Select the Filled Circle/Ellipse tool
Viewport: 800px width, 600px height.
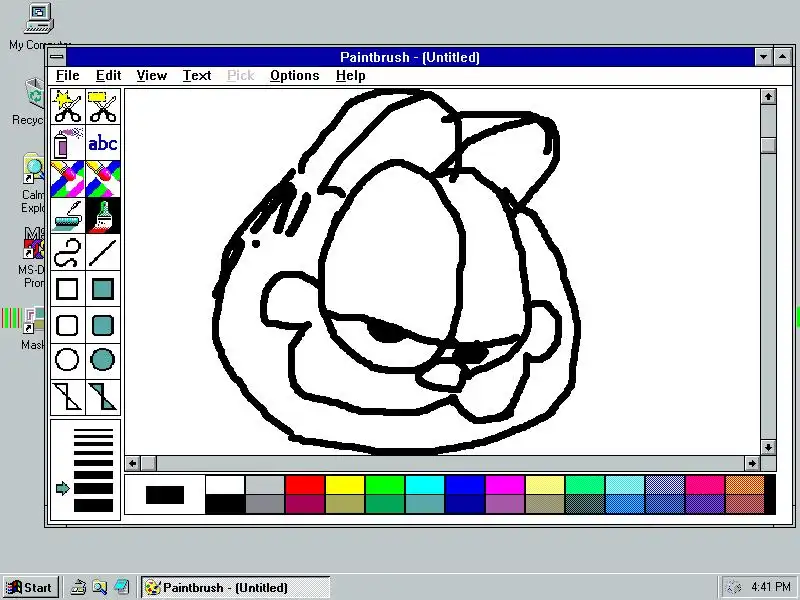pyautogui.click(x=103, y=360)
